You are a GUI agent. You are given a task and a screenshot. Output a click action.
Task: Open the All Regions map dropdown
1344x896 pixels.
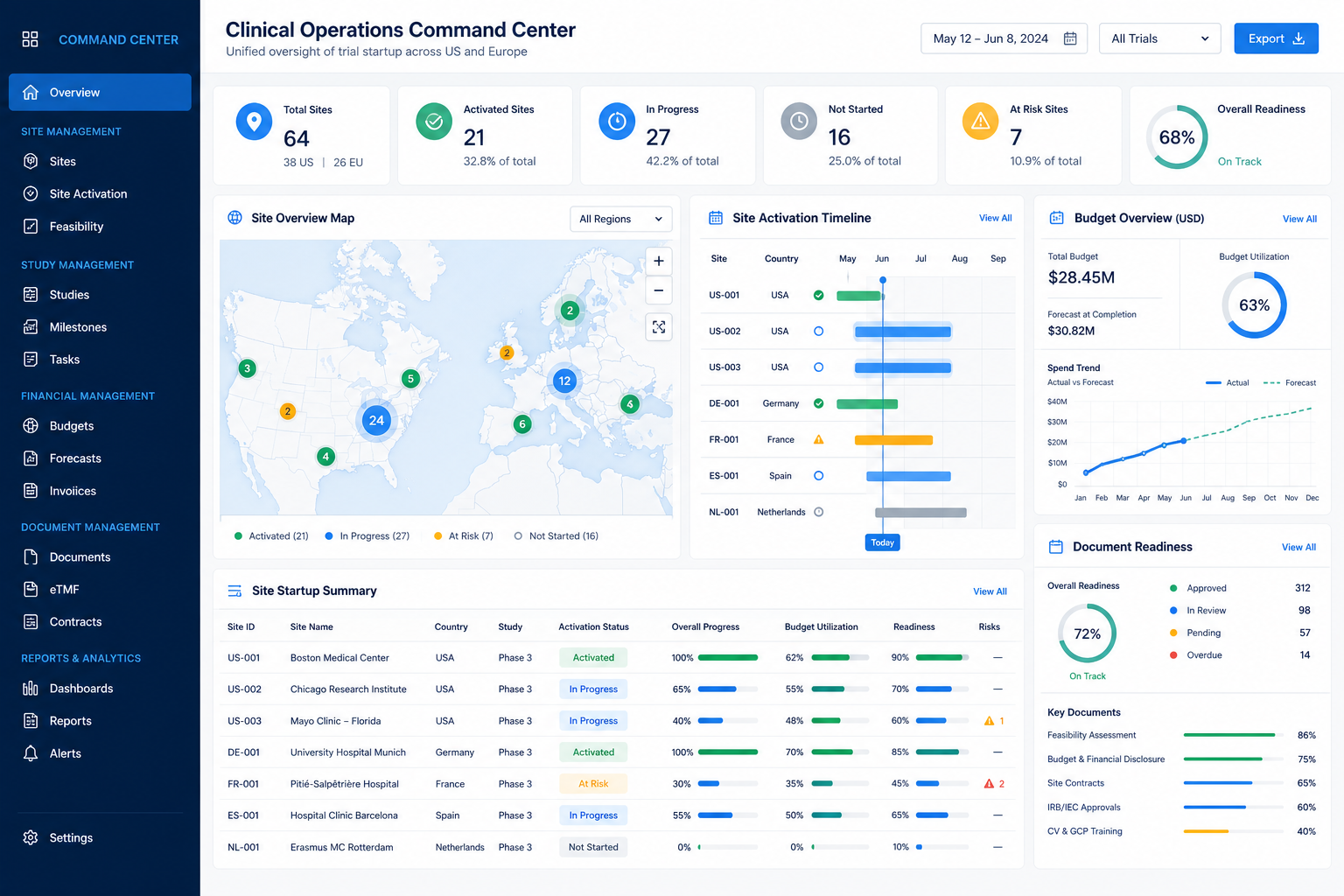click(621, 219)
